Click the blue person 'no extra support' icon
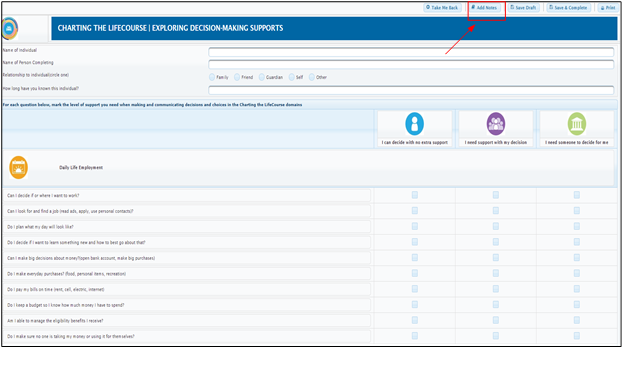 tap(414, 124)
